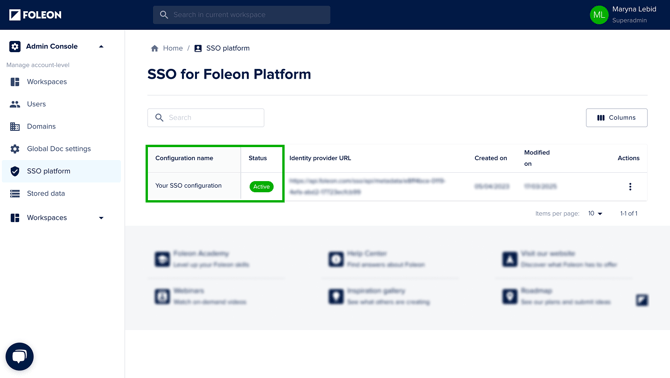Open the Visit our website link

coord(548,254)
